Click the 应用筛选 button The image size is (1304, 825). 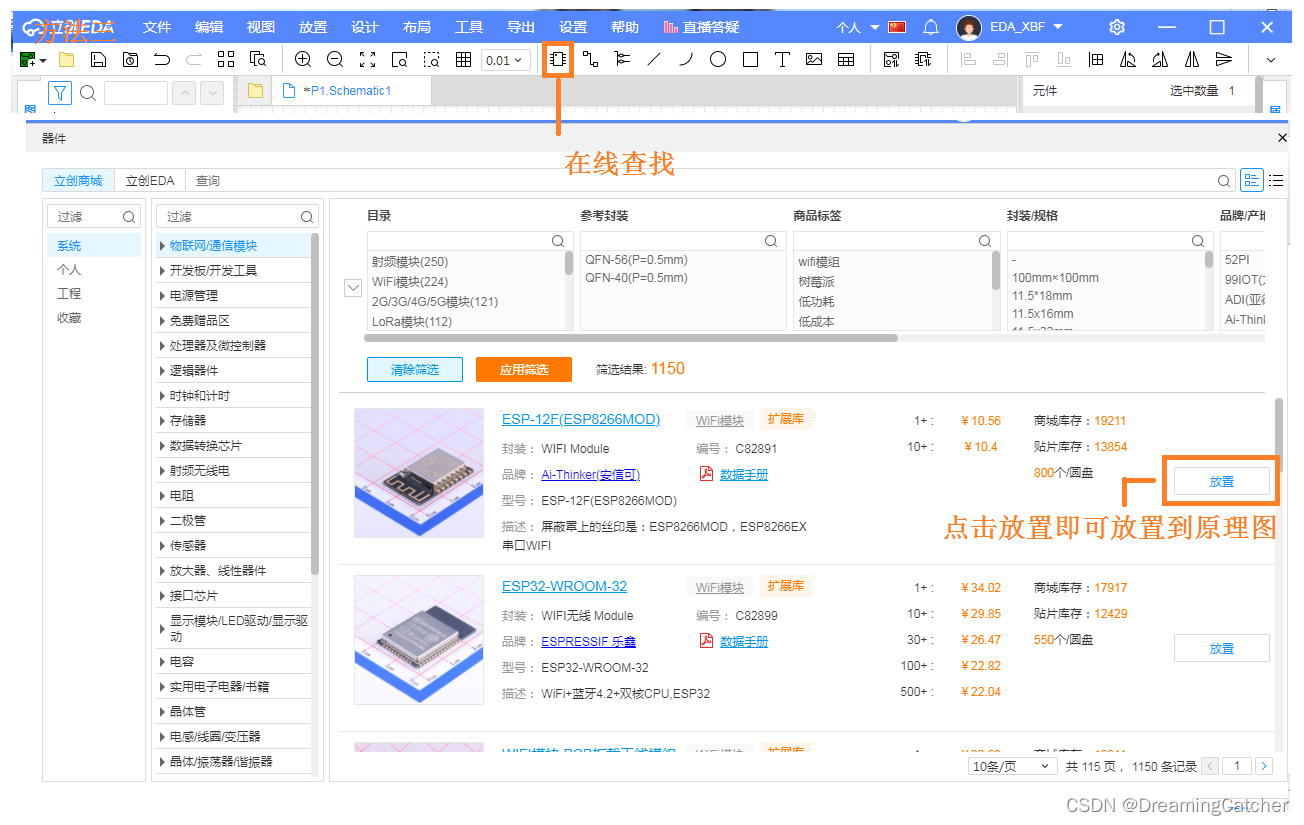point(524,369)
